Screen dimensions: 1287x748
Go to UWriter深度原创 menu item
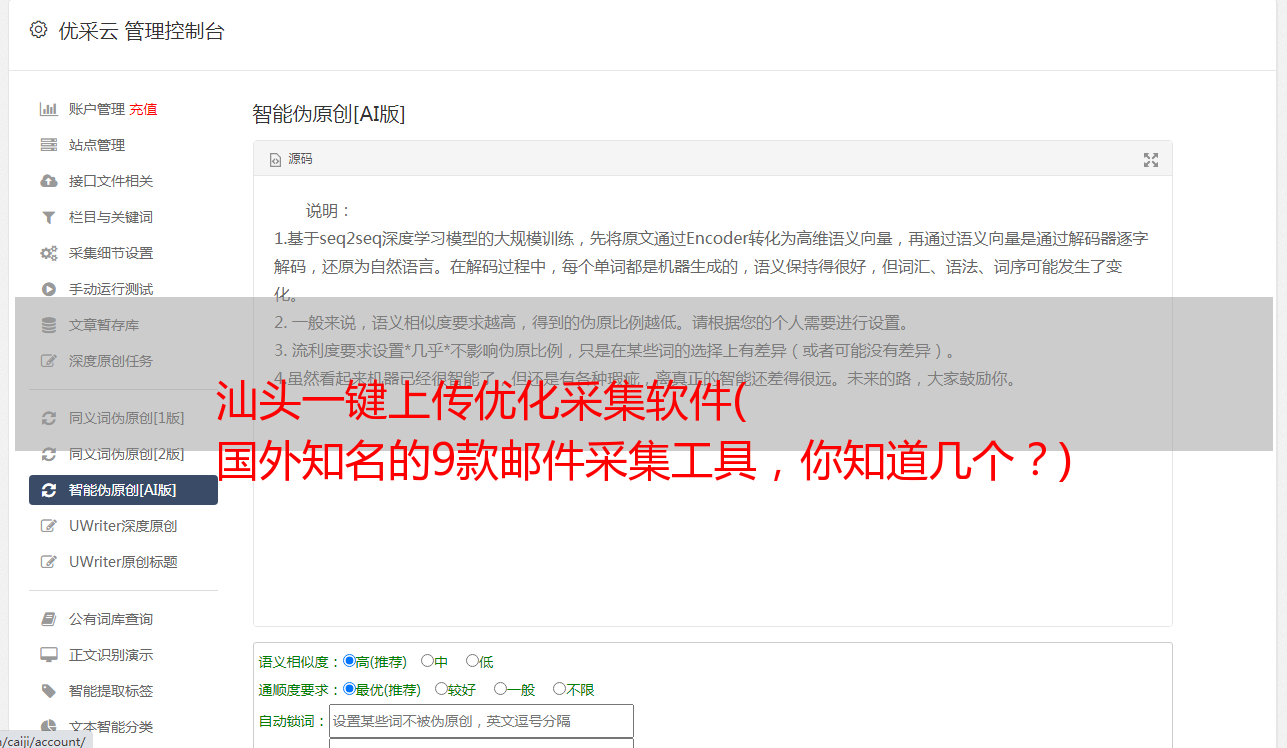click(123, 526)
